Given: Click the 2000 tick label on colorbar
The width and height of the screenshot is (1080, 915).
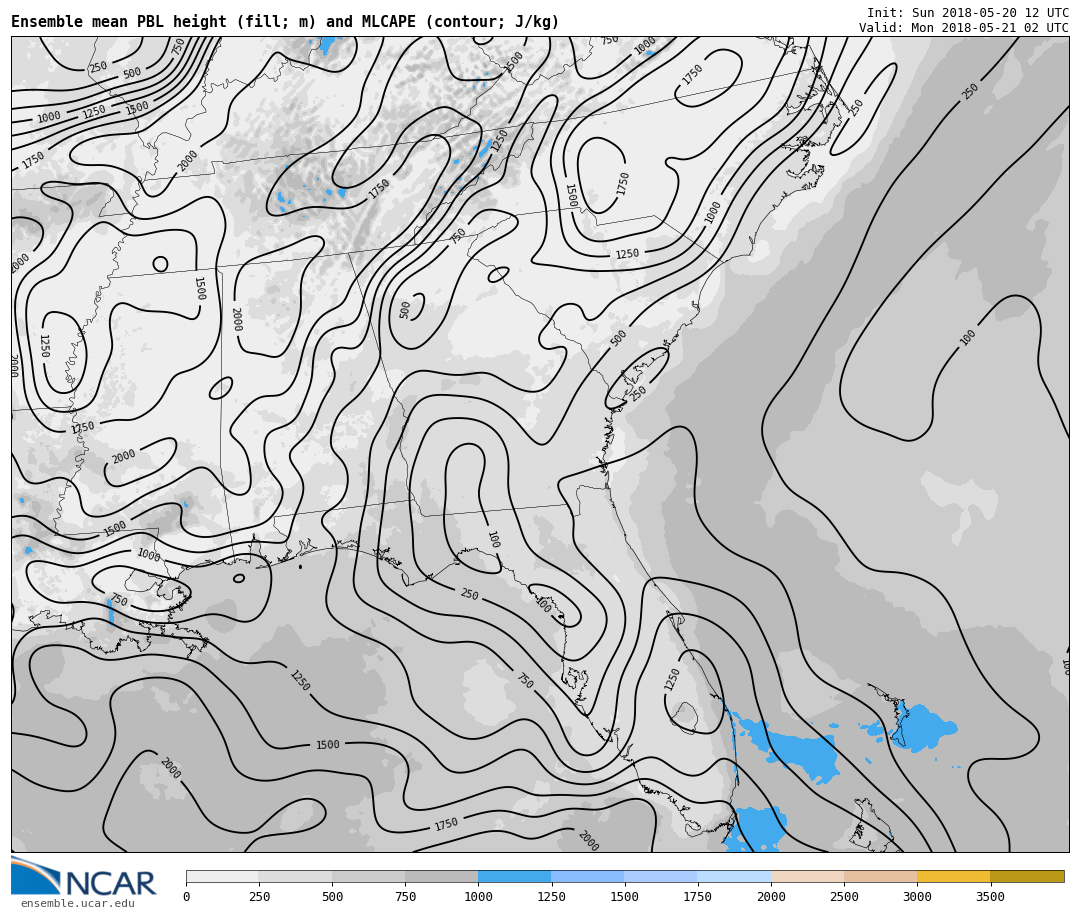Looking at the screenshot, I should pyautogui.click(x=771, y=897).
